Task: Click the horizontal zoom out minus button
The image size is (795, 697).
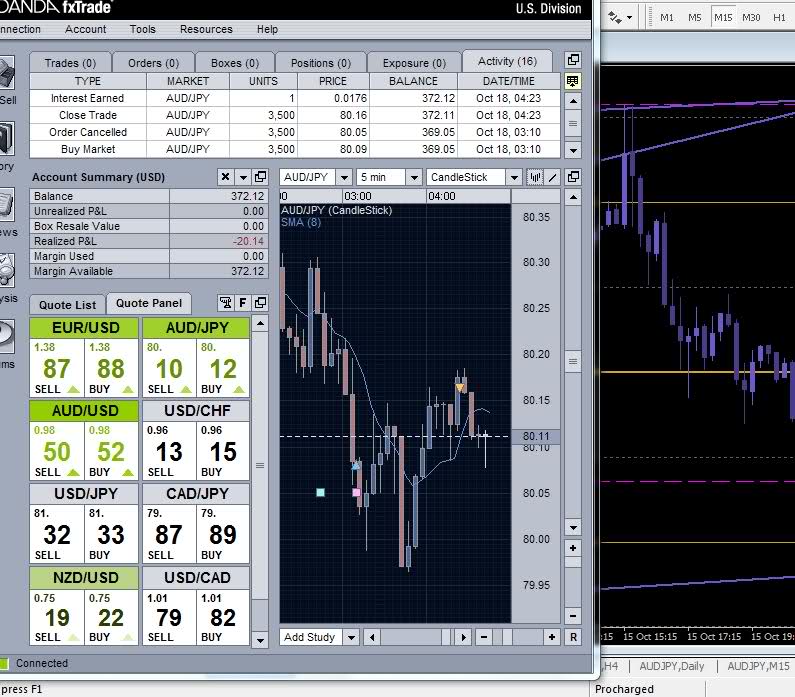Action: 484,637
